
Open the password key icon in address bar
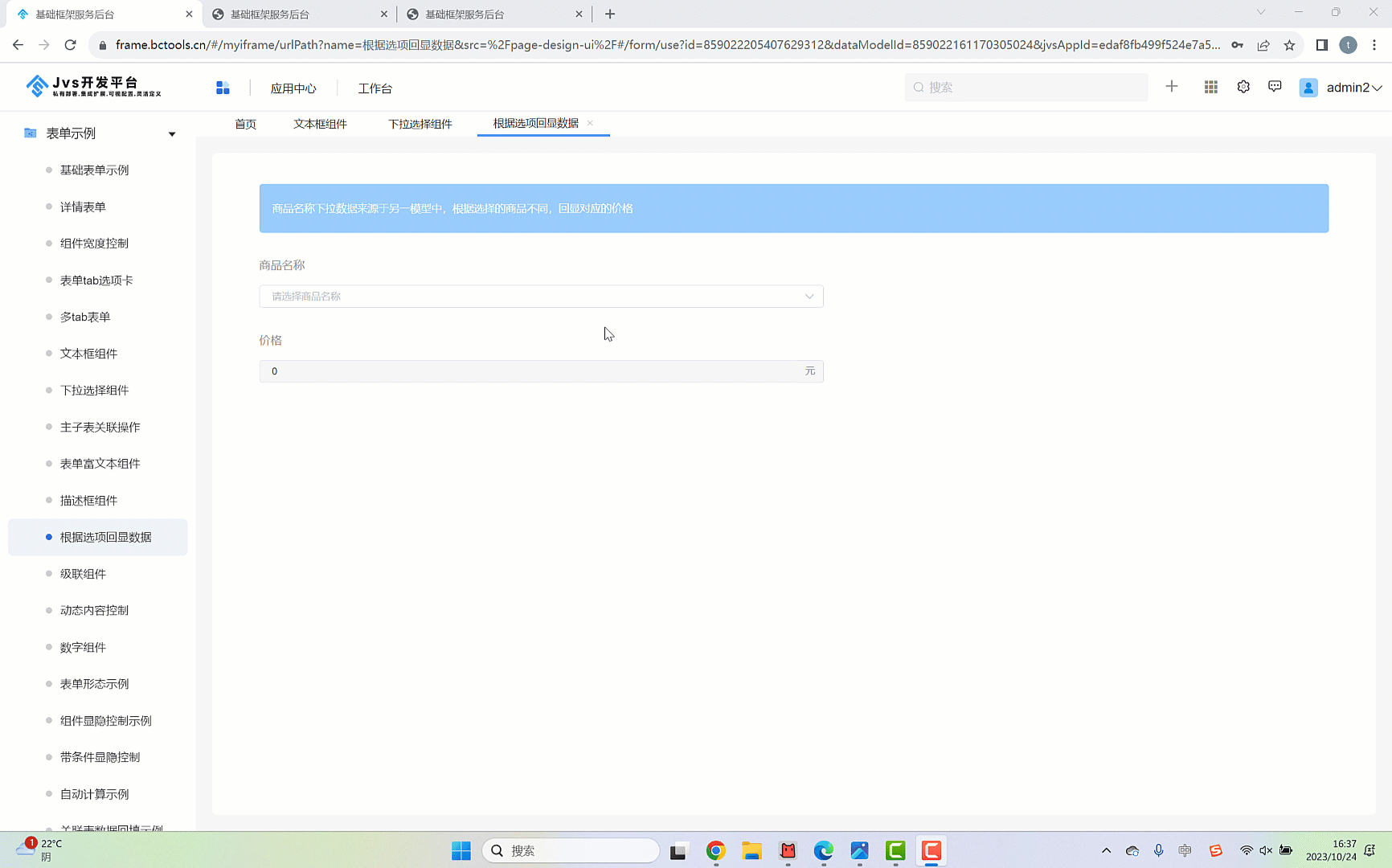[x=1238, y=45]
